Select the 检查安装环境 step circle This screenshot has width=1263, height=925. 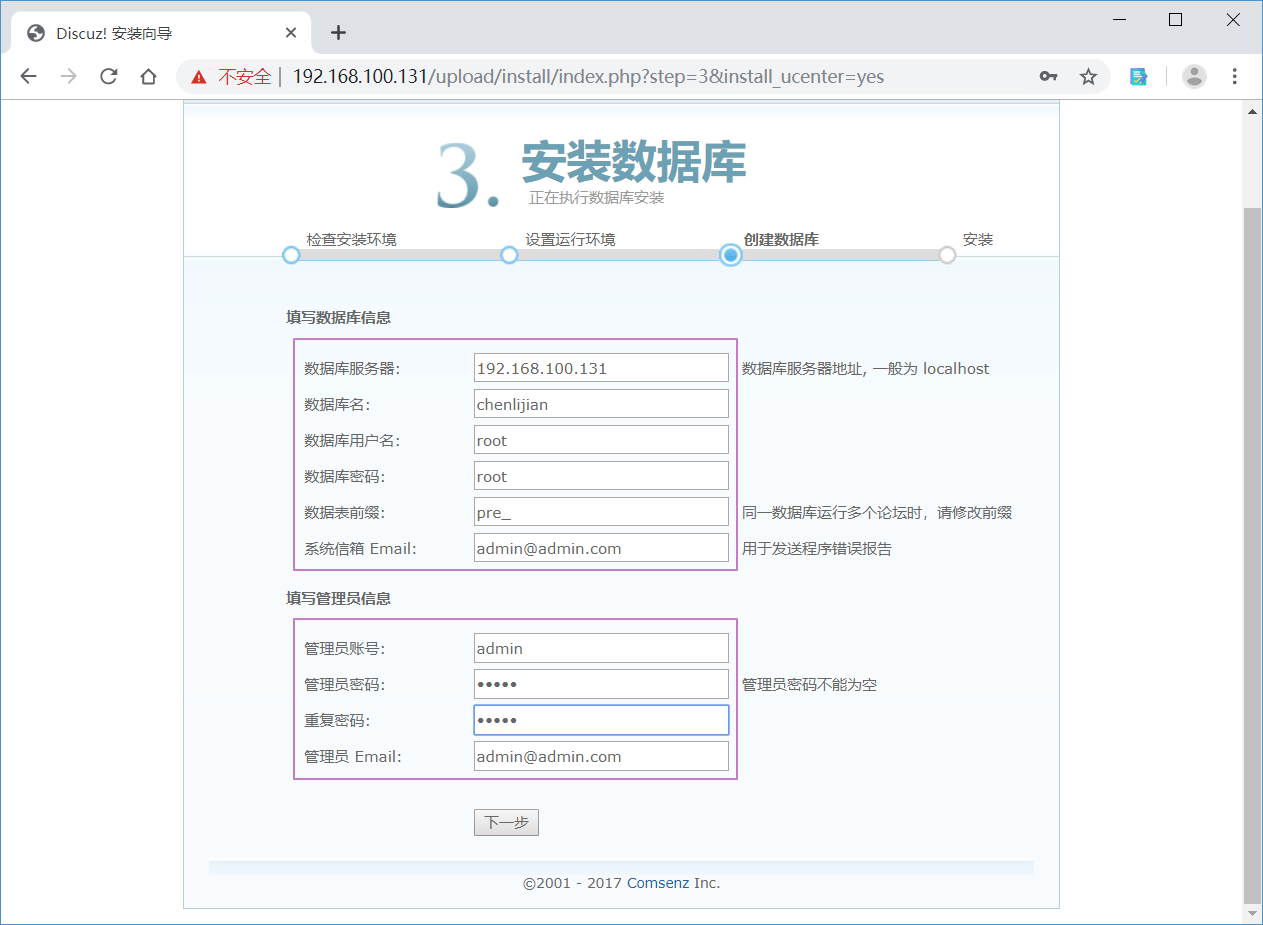(290, 255)
